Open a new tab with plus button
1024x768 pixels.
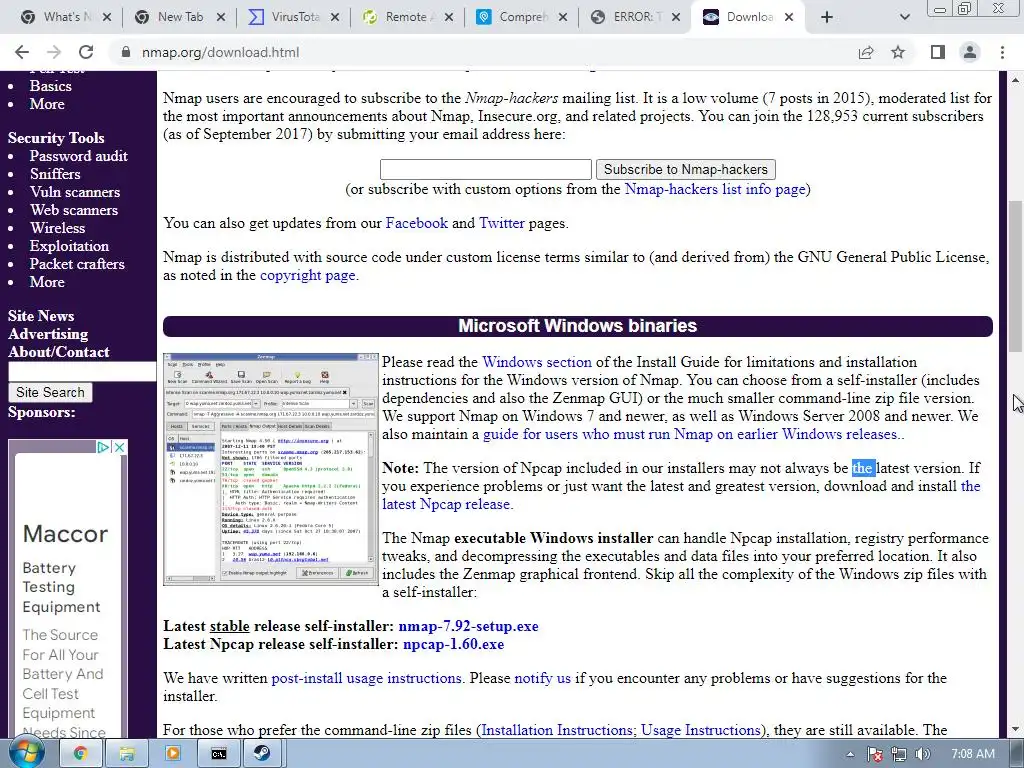827,17
